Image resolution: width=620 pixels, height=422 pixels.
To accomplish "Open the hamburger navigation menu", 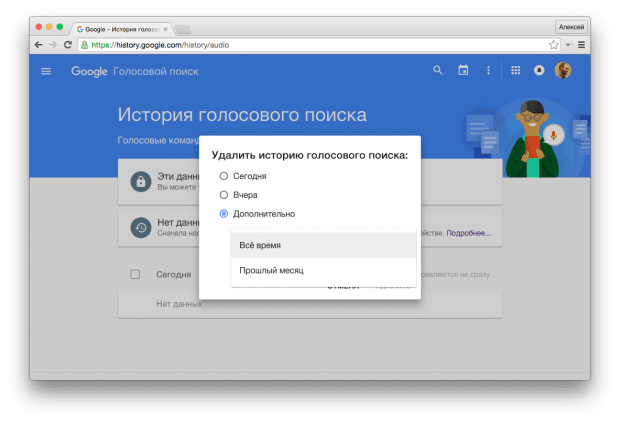I will pyautogui.click(x=46, y=71).
